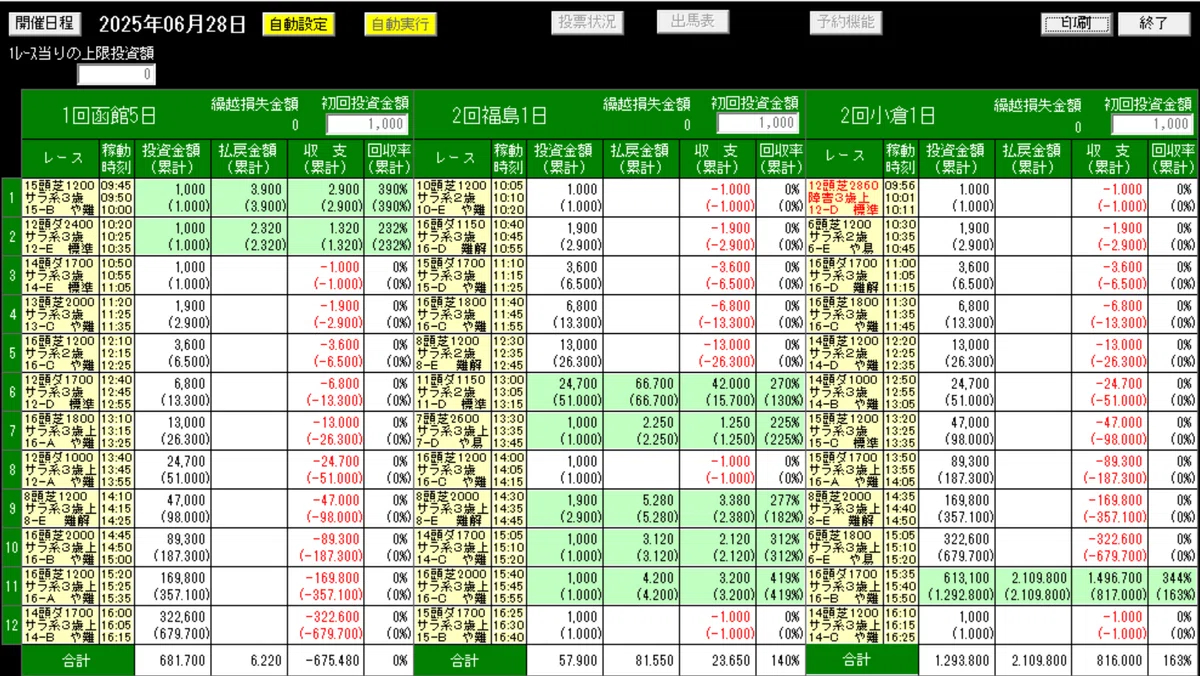The width and height of the screenshot is (1200, 676).
Task: Click the red 障害3歳上 Kokura race cell
Action: point(844,197)
